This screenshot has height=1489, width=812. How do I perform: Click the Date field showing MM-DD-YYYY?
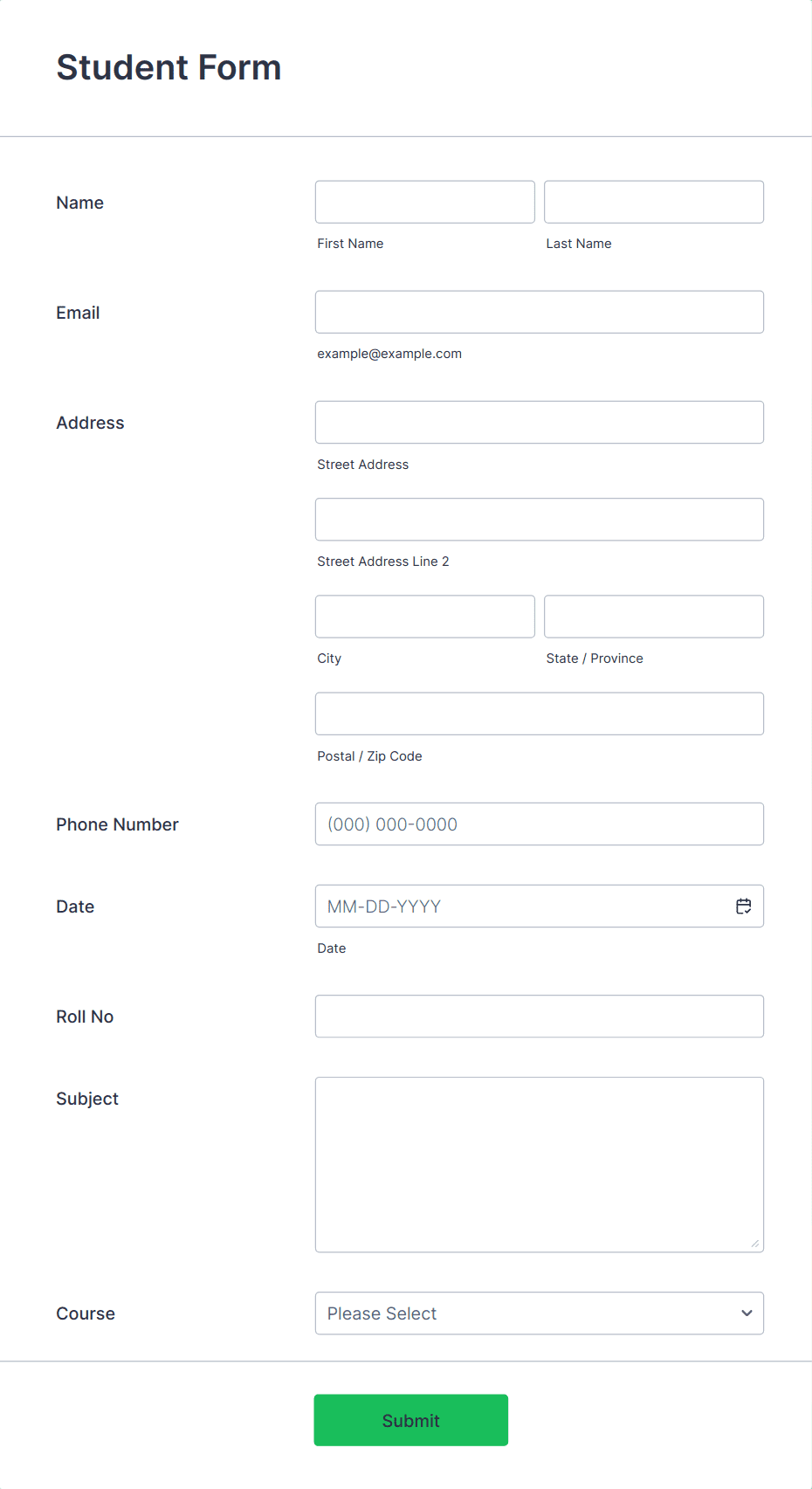tap(524, 906)
